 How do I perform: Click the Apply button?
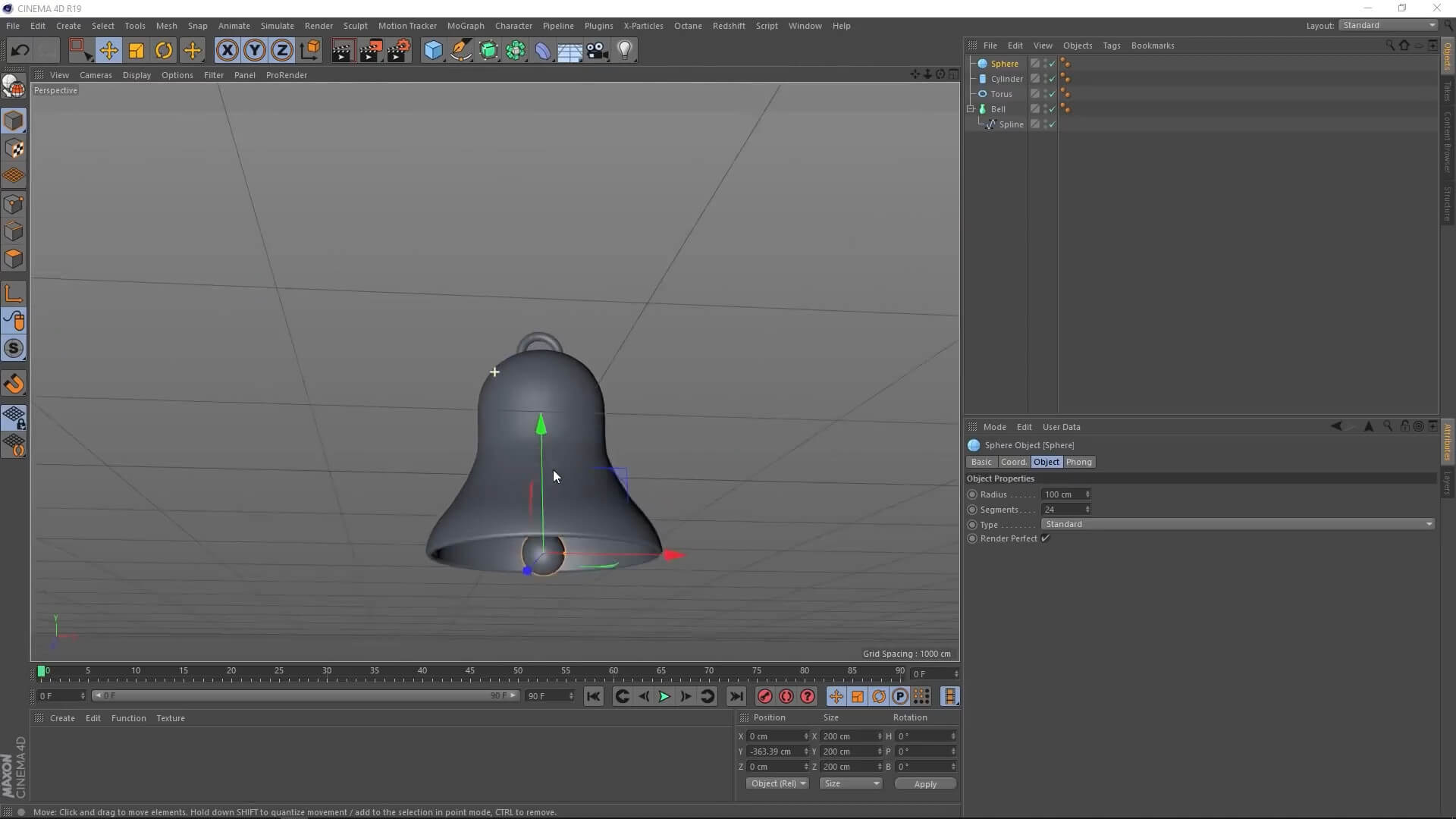924,783
